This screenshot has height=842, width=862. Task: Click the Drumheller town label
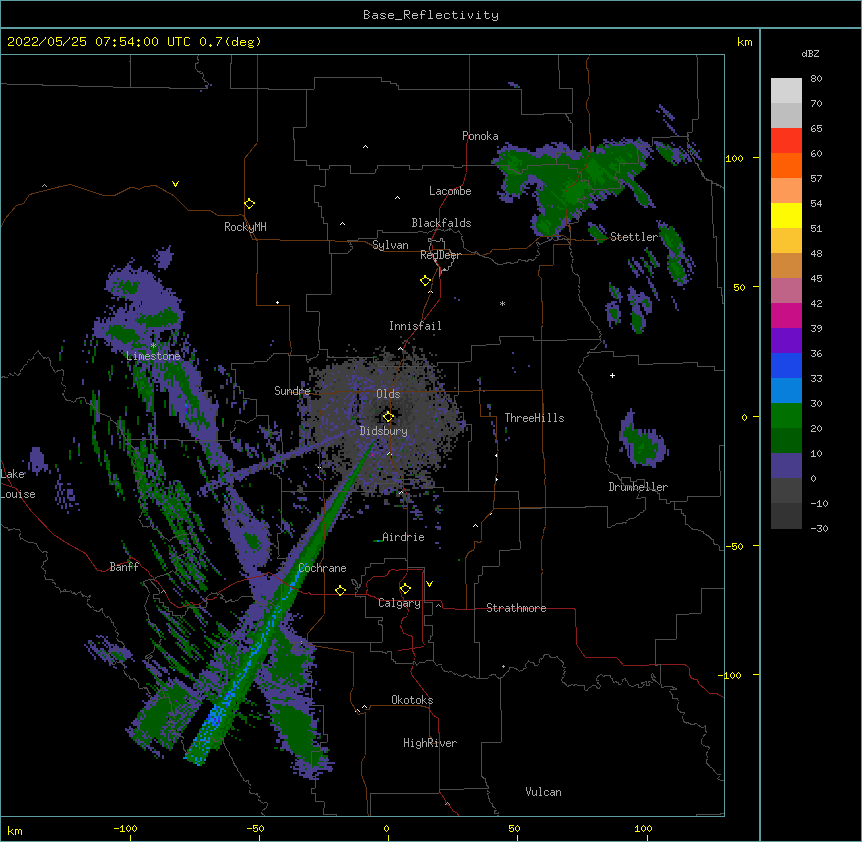(638, 487)
